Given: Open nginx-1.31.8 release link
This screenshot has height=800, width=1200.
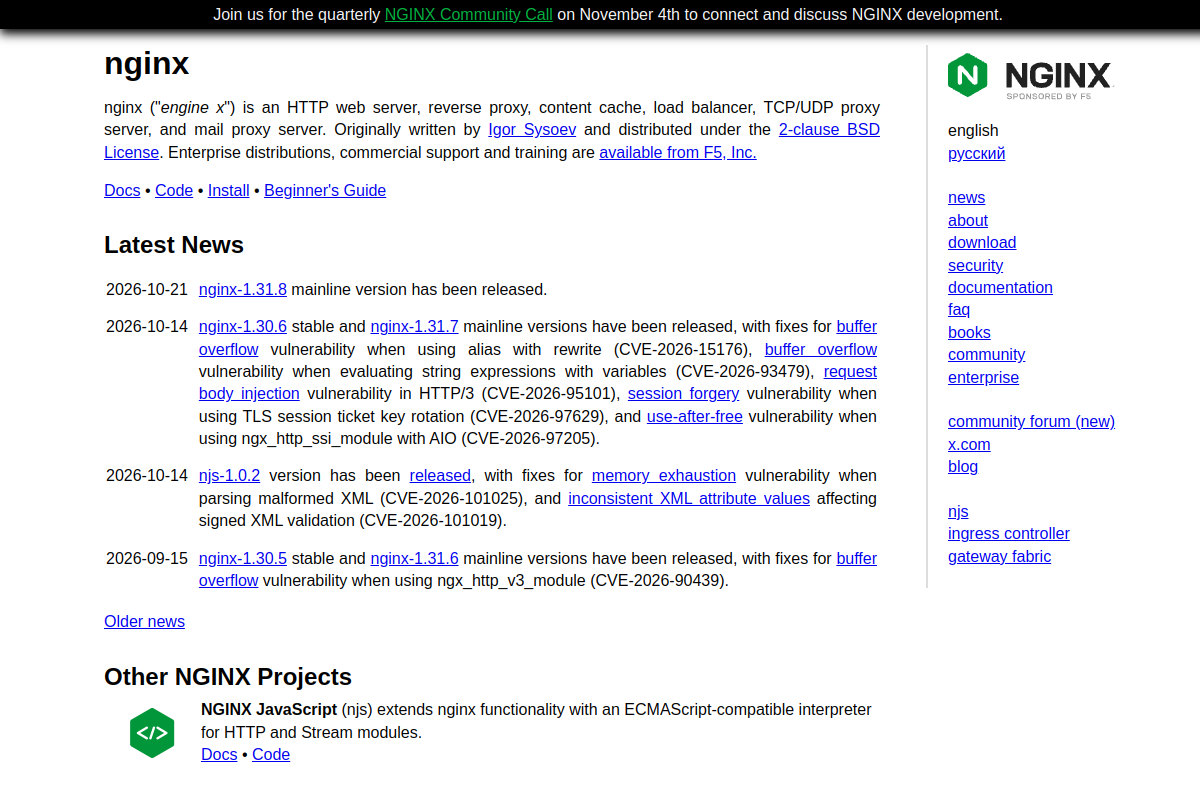Looking at the screenshot, I should [243, 289].
